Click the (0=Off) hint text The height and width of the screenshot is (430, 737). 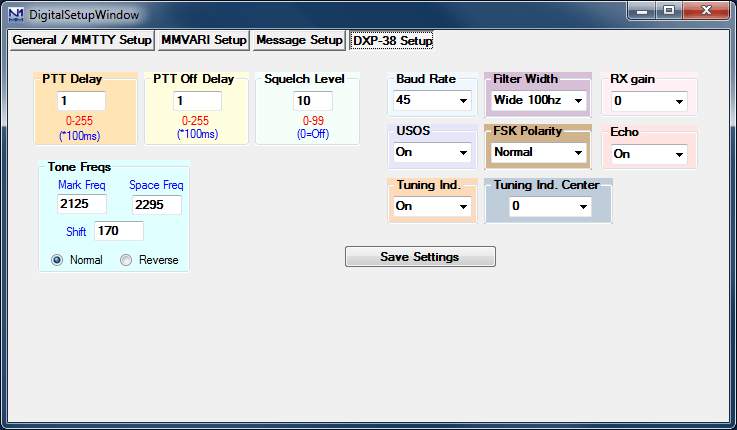coord(313,134)
